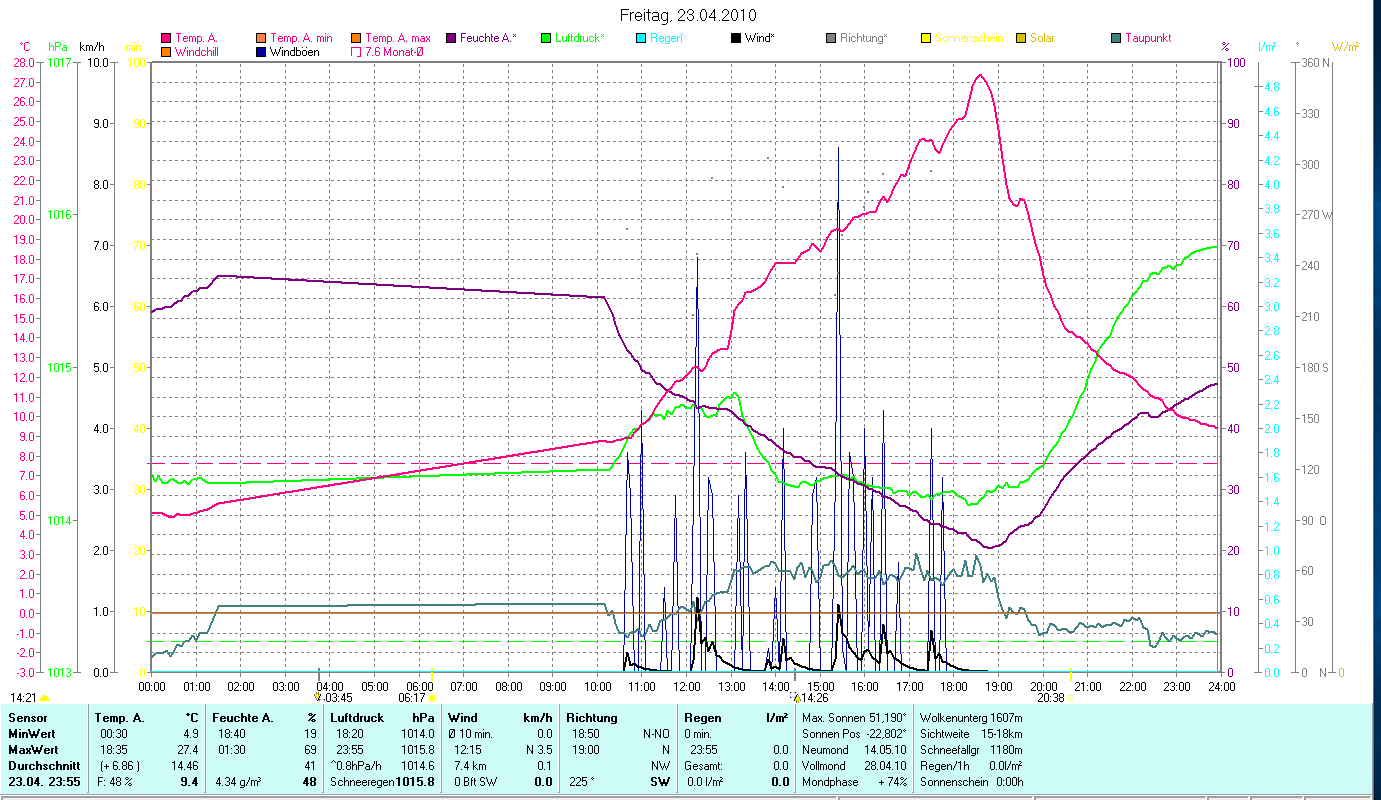Screen dimensions: 1381x800
Task: Click the Temp. A. min legend swatch
Action: 261,38
